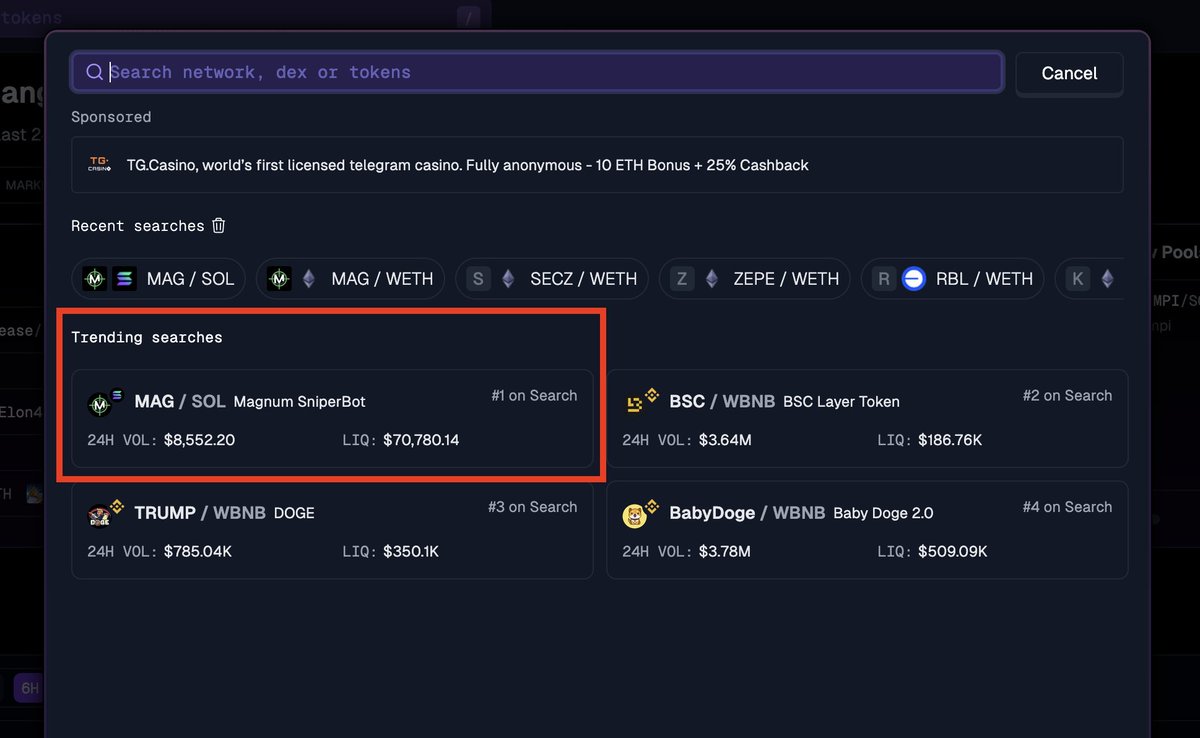Click the 'Trending searches' heading

(147, 337)
